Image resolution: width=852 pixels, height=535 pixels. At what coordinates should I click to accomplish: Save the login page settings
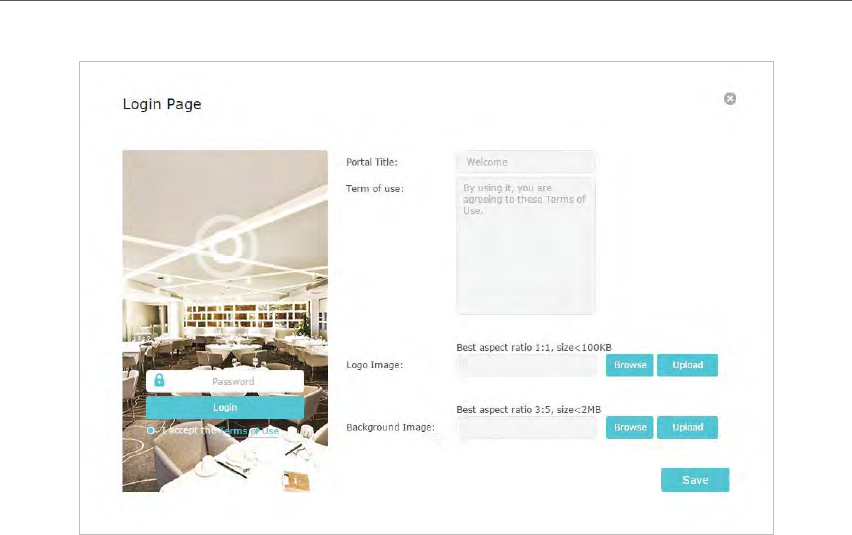(x=695, y=480)
